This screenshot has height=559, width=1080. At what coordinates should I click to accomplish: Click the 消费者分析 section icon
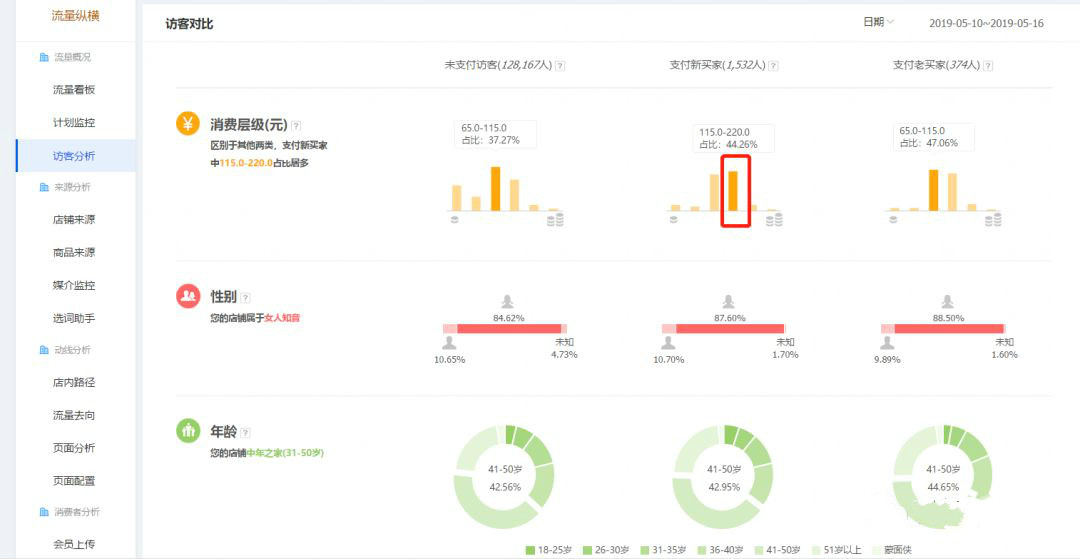tap(45, 512)
